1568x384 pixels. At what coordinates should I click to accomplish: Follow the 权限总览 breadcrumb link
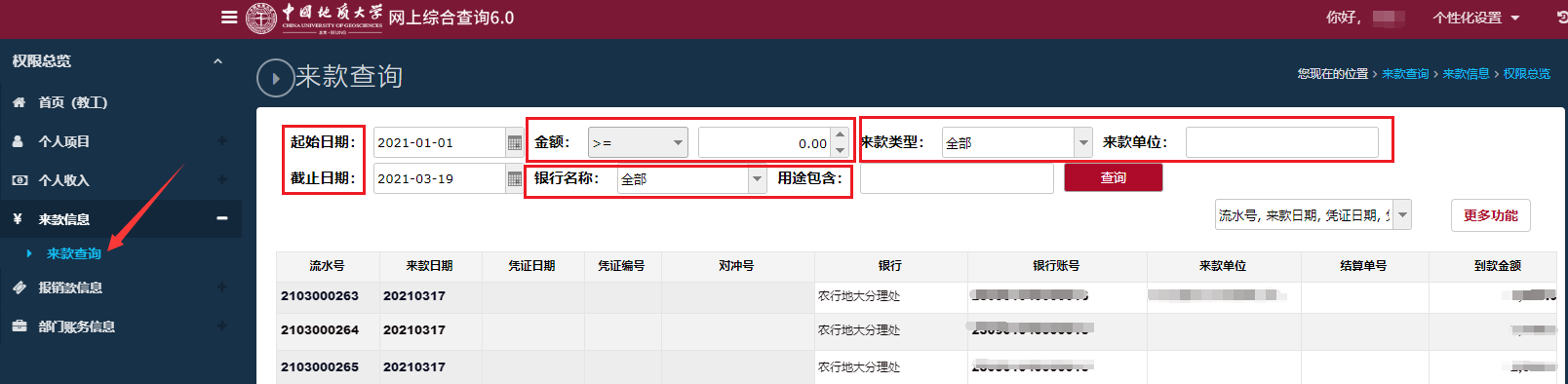[x=1526, y=74]
